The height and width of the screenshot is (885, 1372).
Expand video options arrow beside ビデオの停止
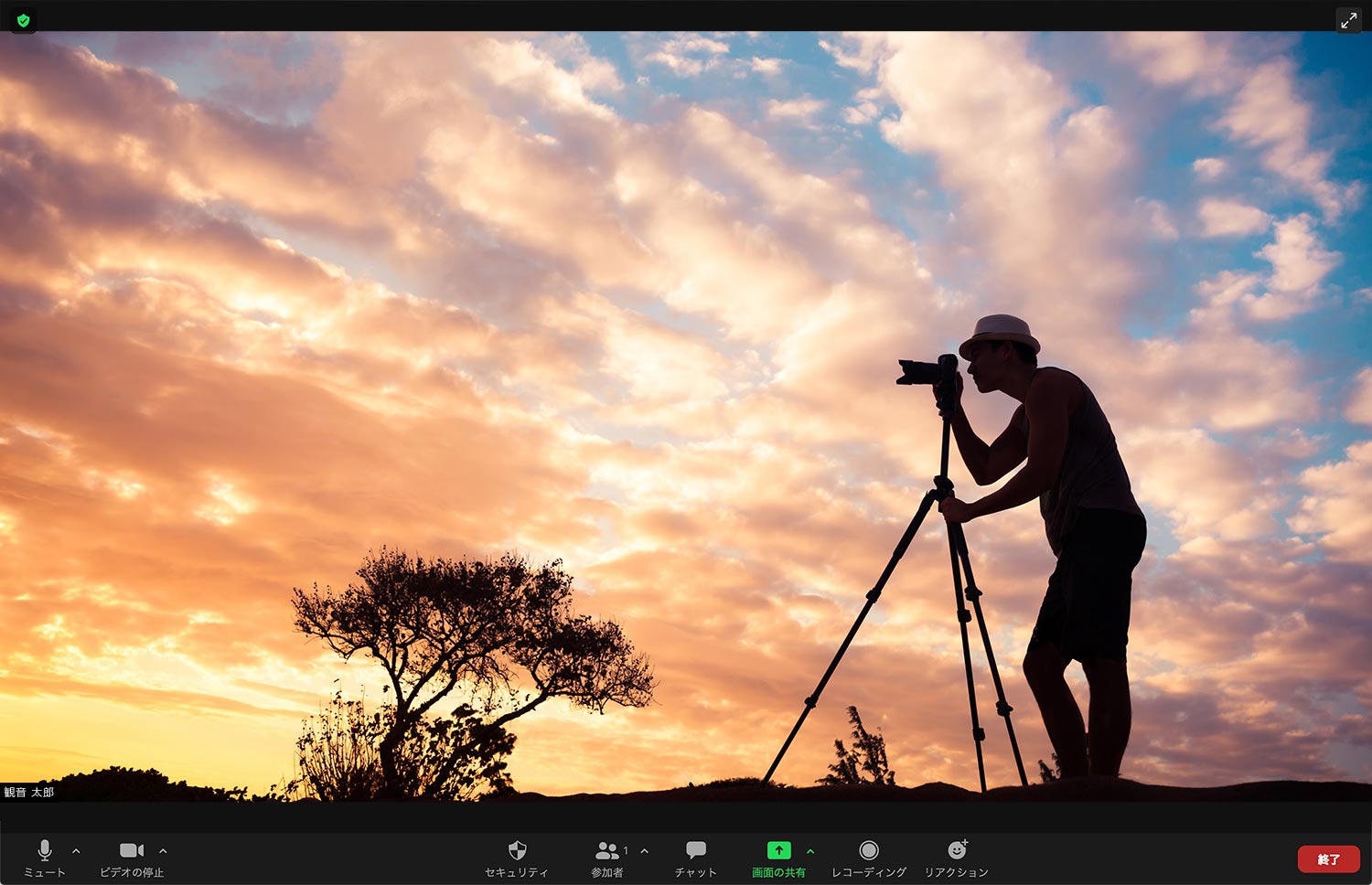tap(163, 851)
